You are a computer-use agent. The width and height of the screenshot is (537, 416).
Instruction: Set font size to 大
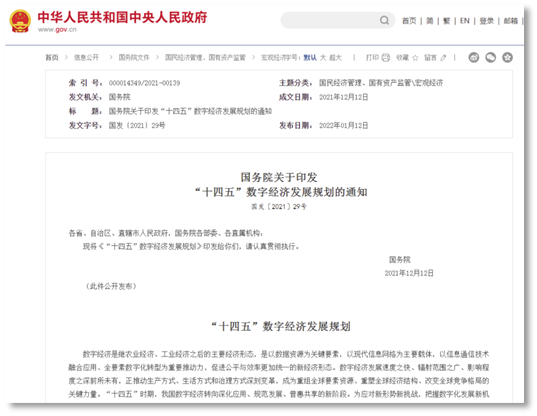323,58
